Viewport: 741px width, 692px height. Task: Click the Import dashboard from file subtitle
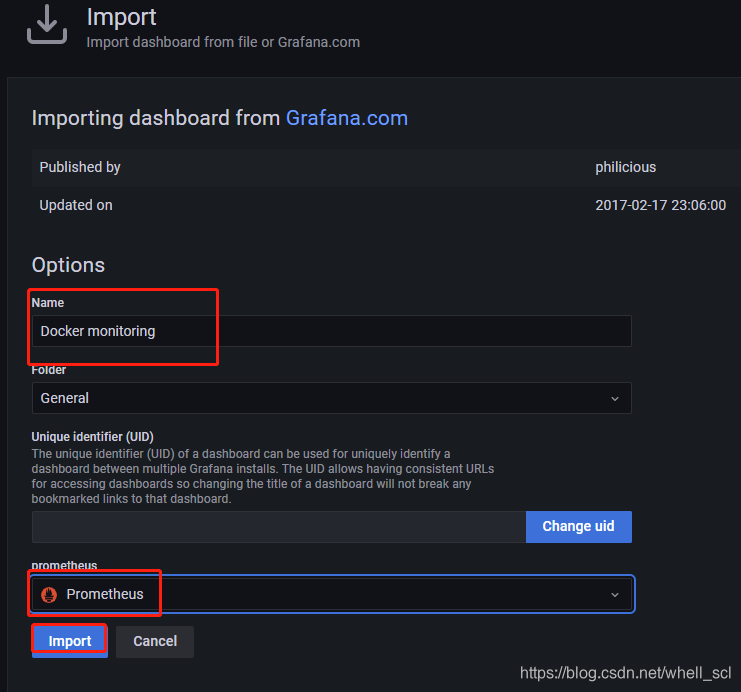[x=223, y=42]
